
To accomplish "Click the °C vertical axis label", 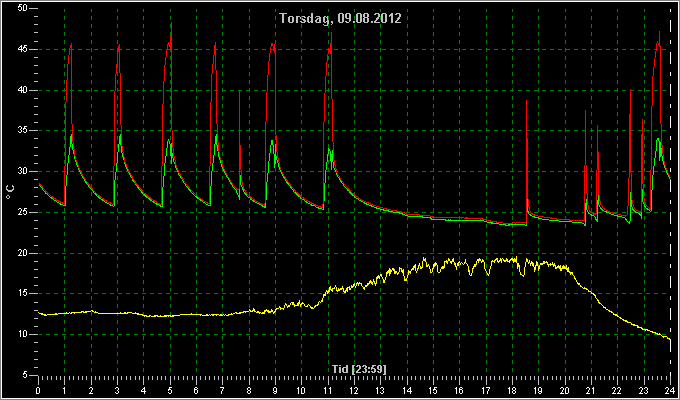I will [11, 192].
